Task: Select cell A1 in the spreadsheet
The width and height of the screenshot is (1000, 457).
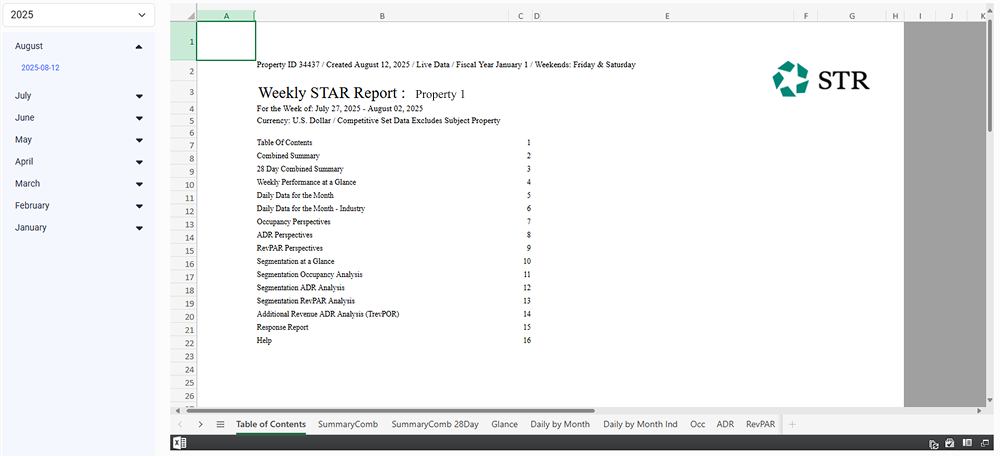Action: pos(226,41)
